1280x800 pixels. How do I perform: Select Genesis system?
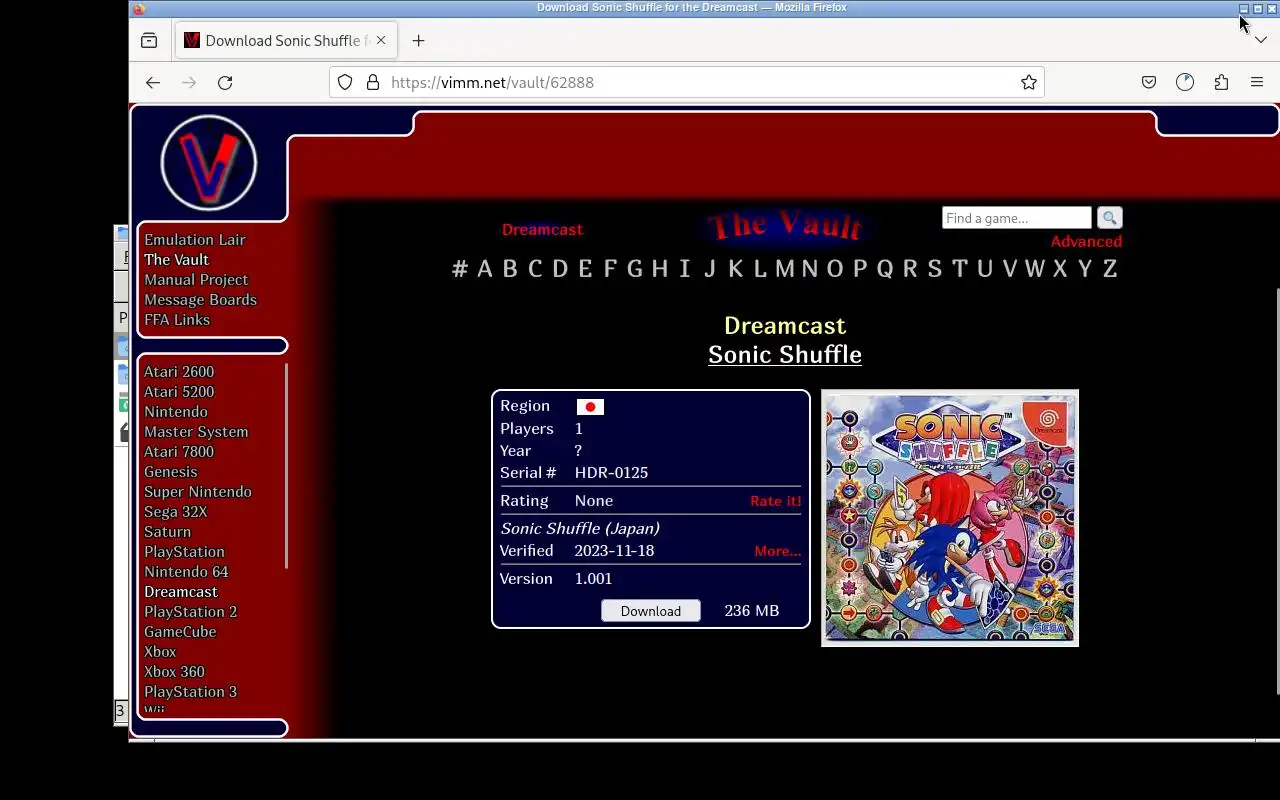(171, 471)
